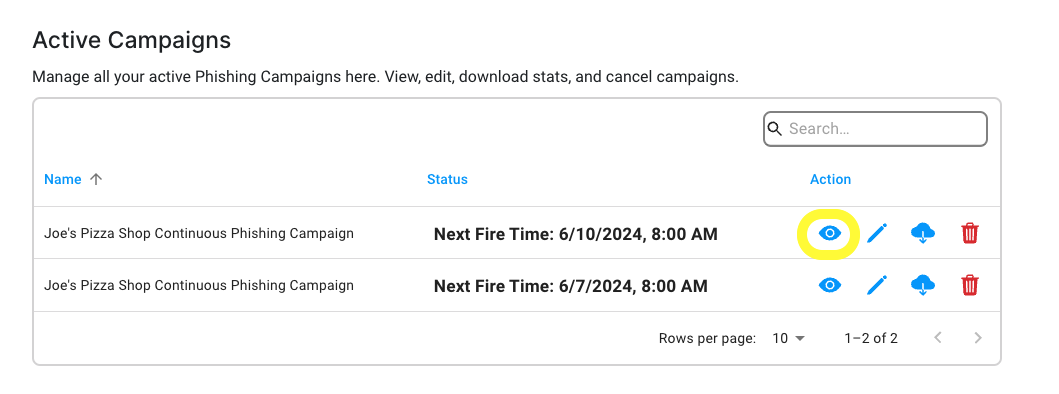Delete the 6/7/2024 campaign with trash icon
The height and width of the screenshot is (394, 1059).
click(970, 286)
